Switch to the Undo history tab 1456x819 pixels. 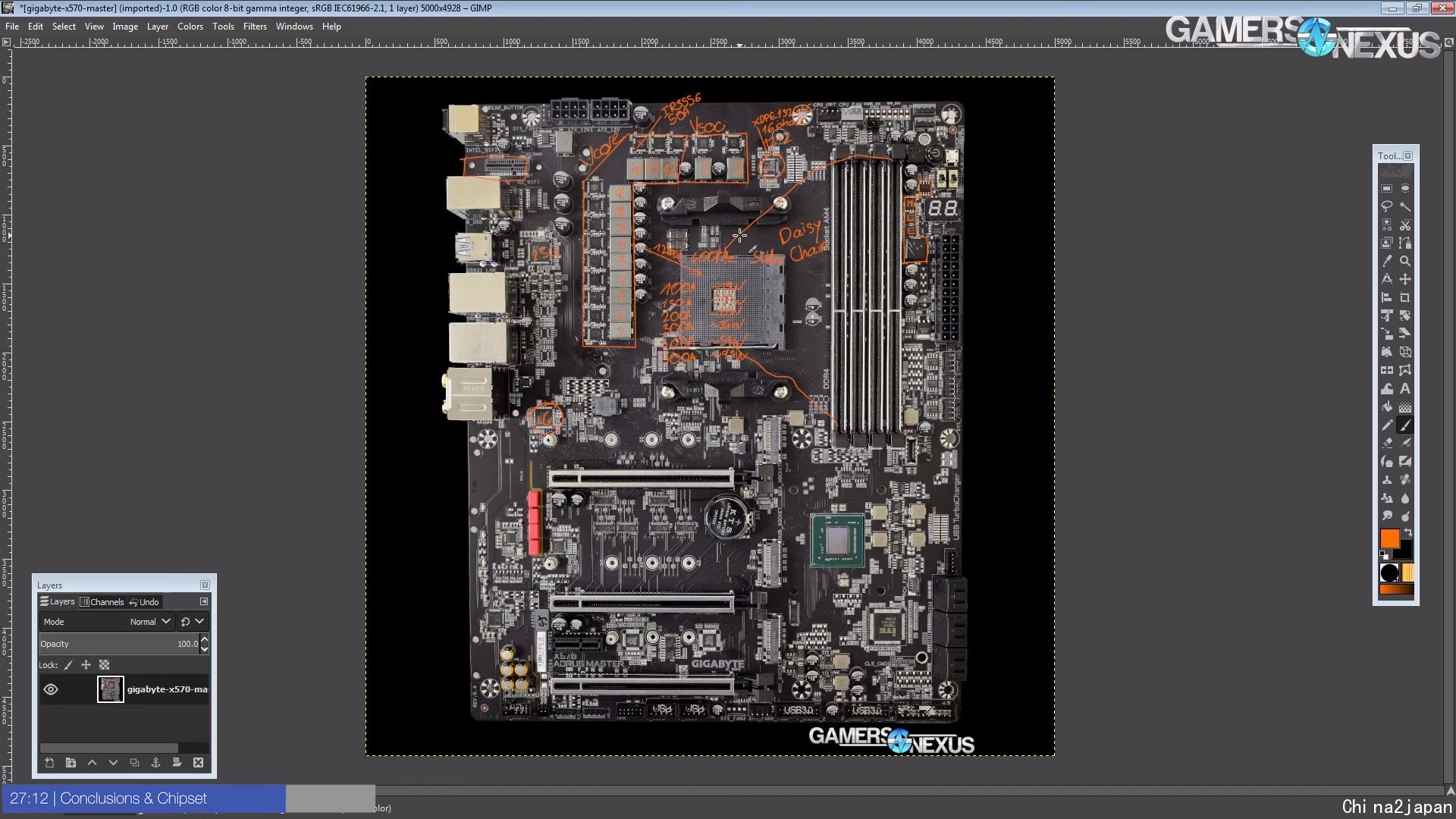144,602
